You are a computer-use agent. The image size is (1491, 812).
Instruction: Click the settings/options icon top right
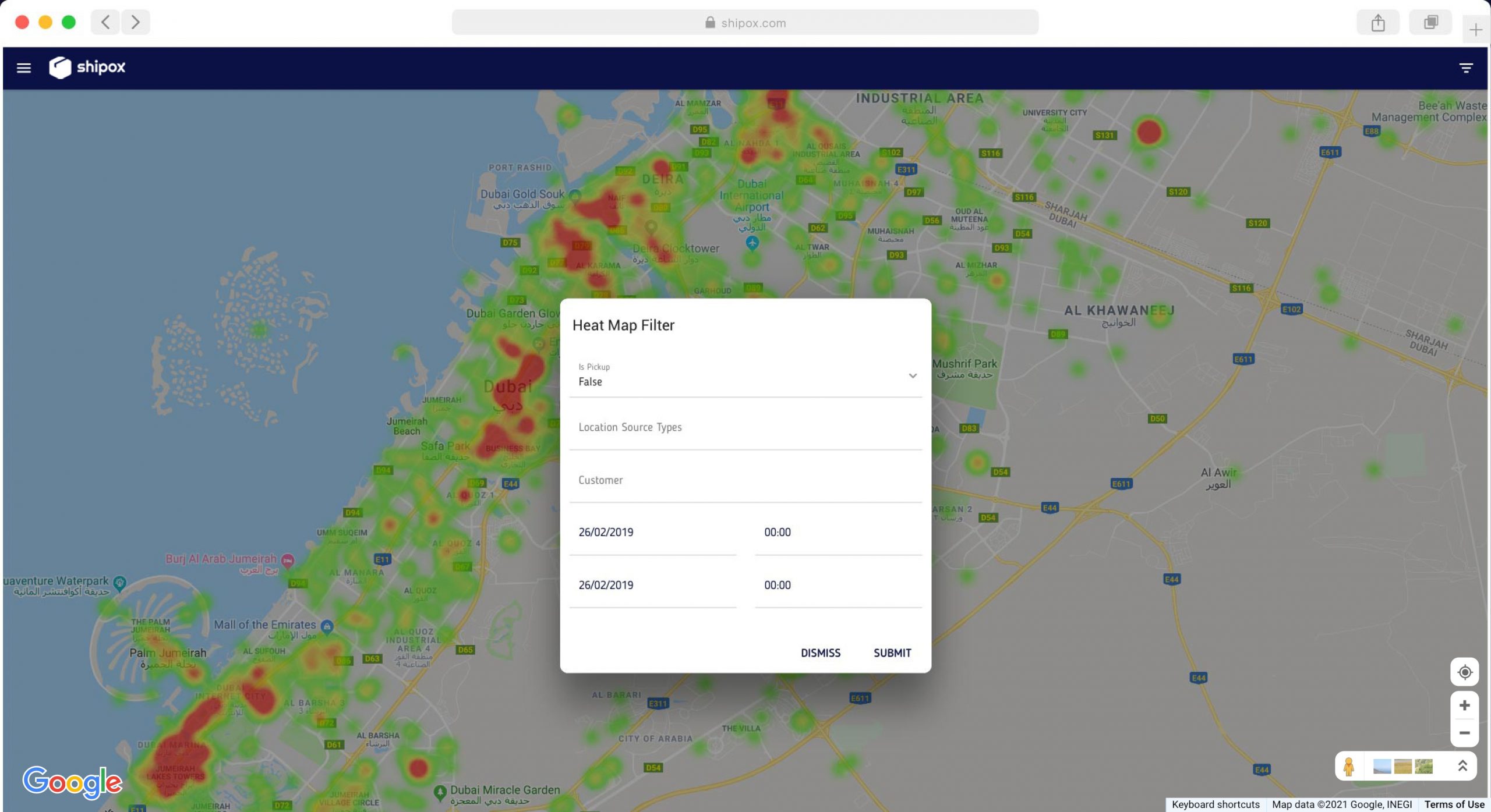(x=1467, y=68)
